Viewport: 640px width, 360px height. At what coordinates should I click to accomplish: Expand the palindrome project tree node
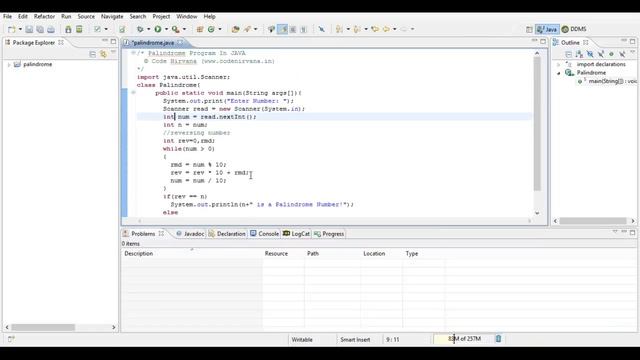pyautogui.click(x=9, y=64)
